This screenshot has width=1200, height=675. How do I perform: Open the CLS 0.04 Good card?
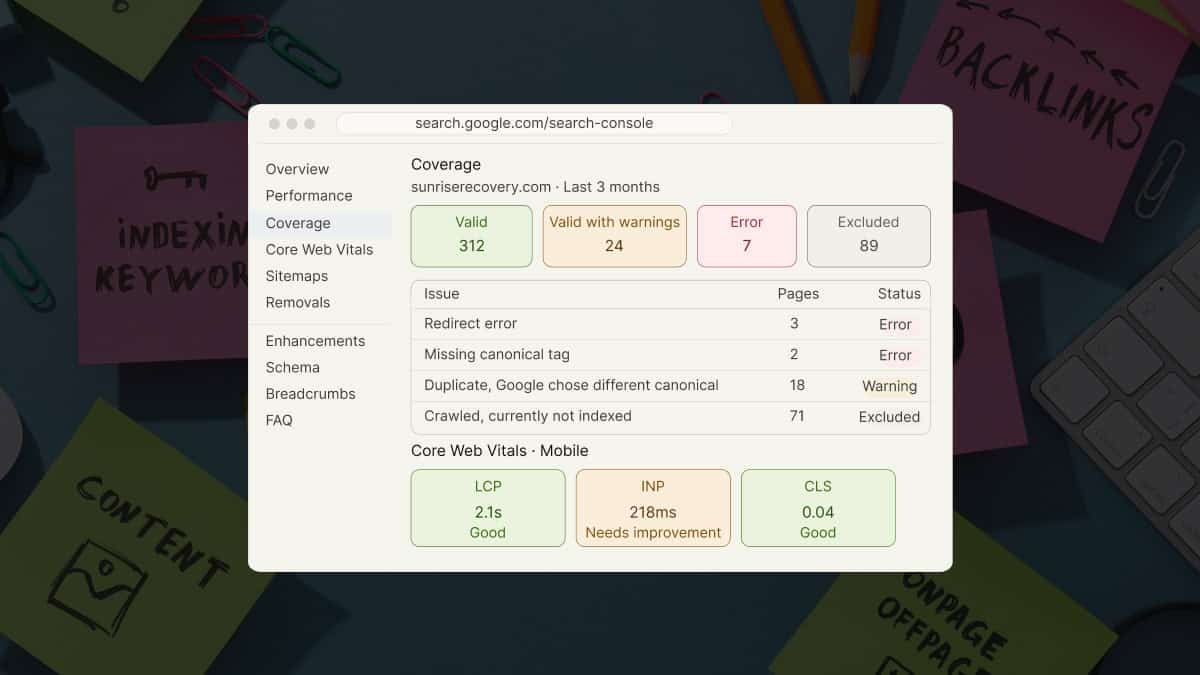click(818, 508)
